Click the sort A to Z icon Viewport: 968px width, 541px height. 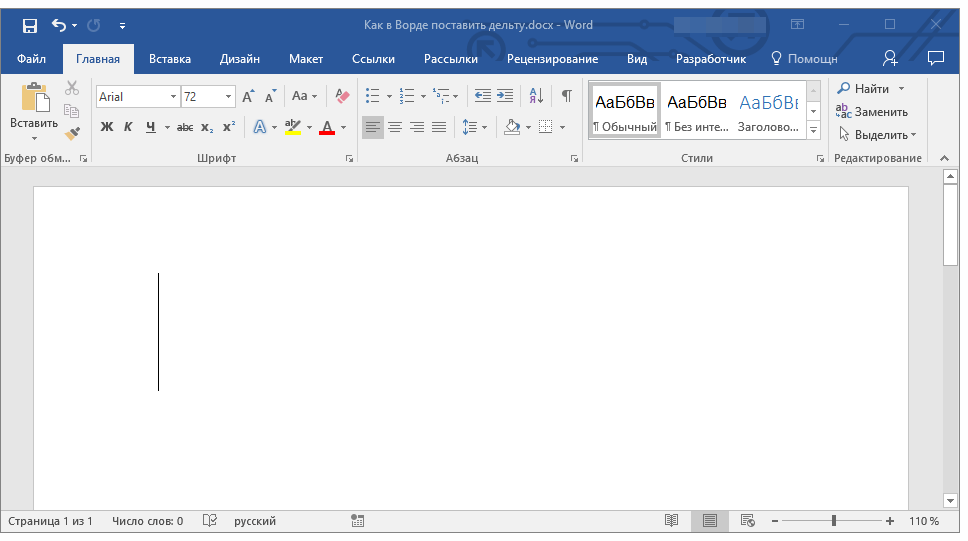coord(536,96)
